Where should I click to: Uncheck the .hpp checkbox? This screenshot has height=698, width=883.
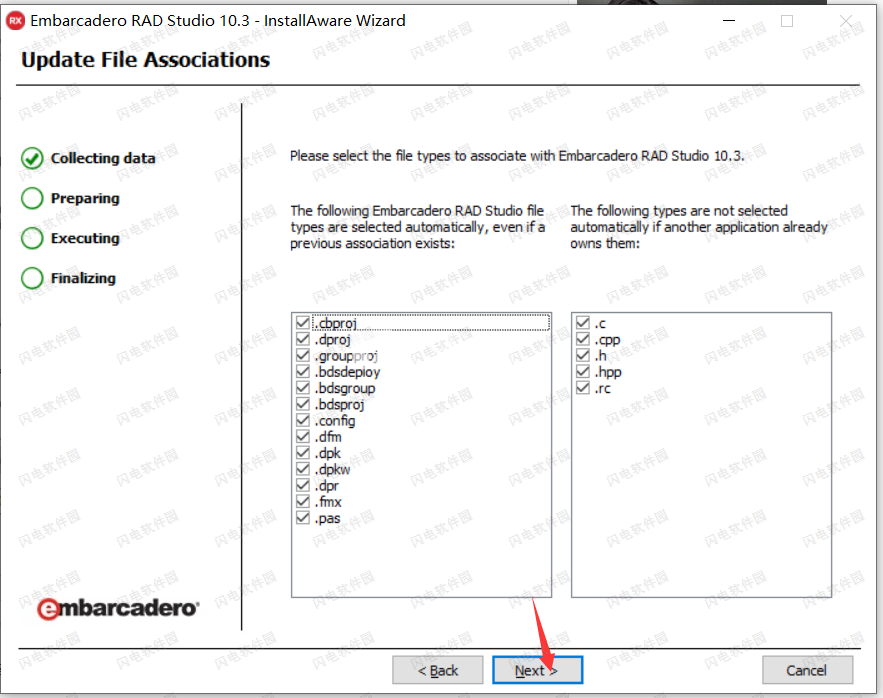pos(583,372)
